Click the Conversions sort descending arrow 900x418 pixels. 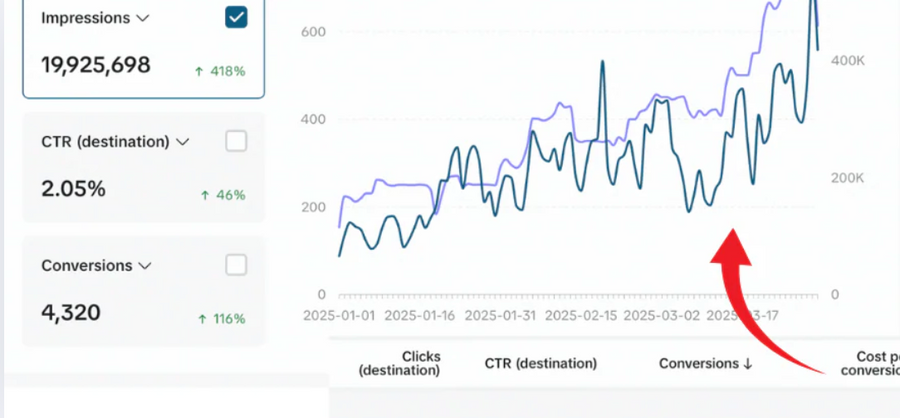tap(748, 364)
